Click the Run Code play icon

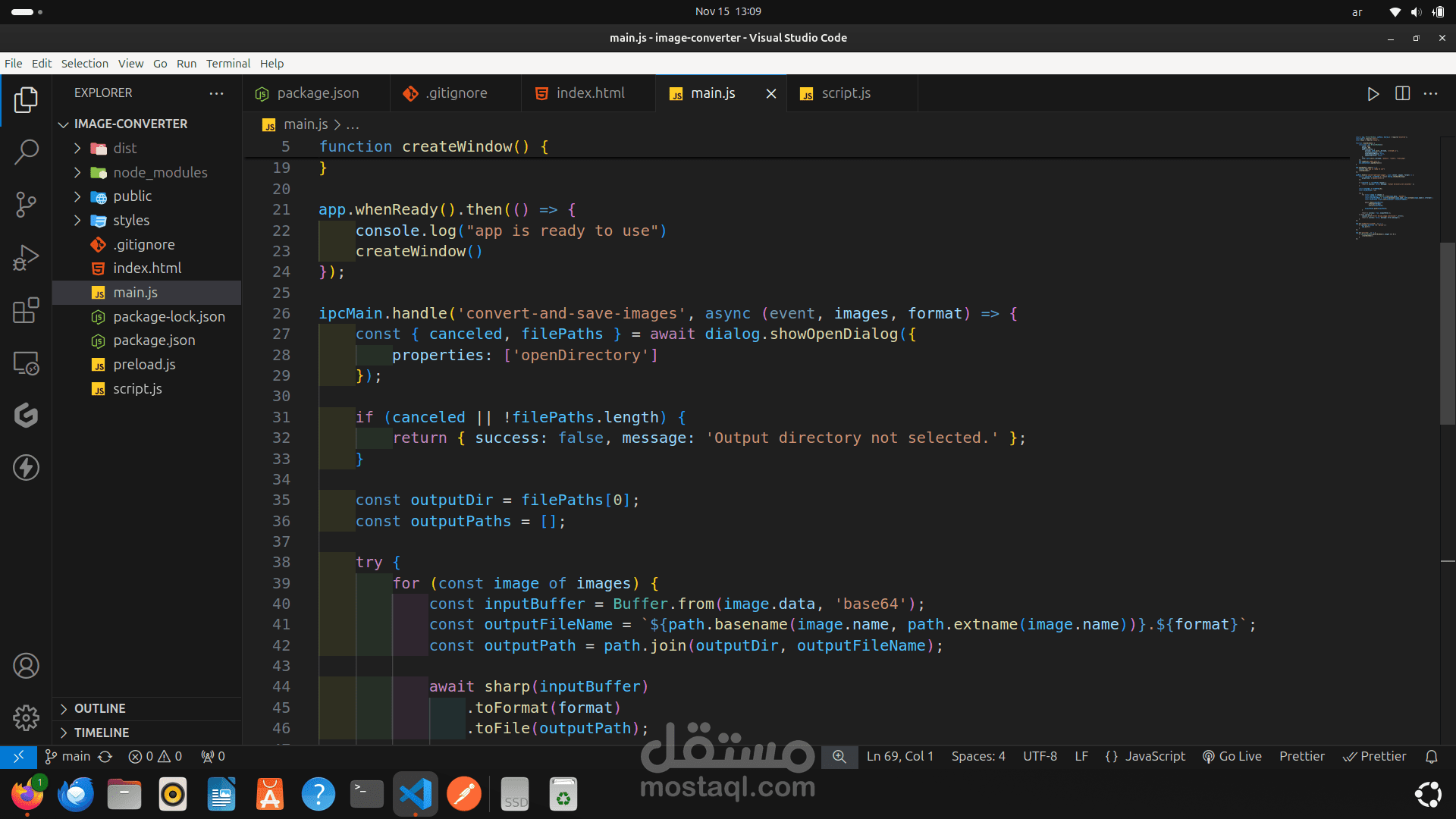point(1373,93)
